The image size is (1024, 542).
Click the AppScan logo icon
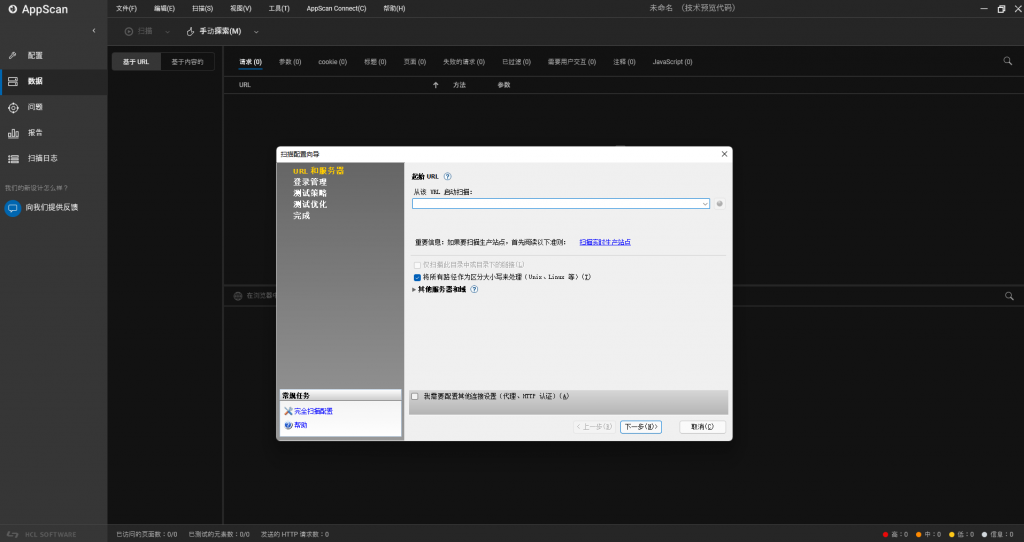pyautogui.click(x=12, y=9)
